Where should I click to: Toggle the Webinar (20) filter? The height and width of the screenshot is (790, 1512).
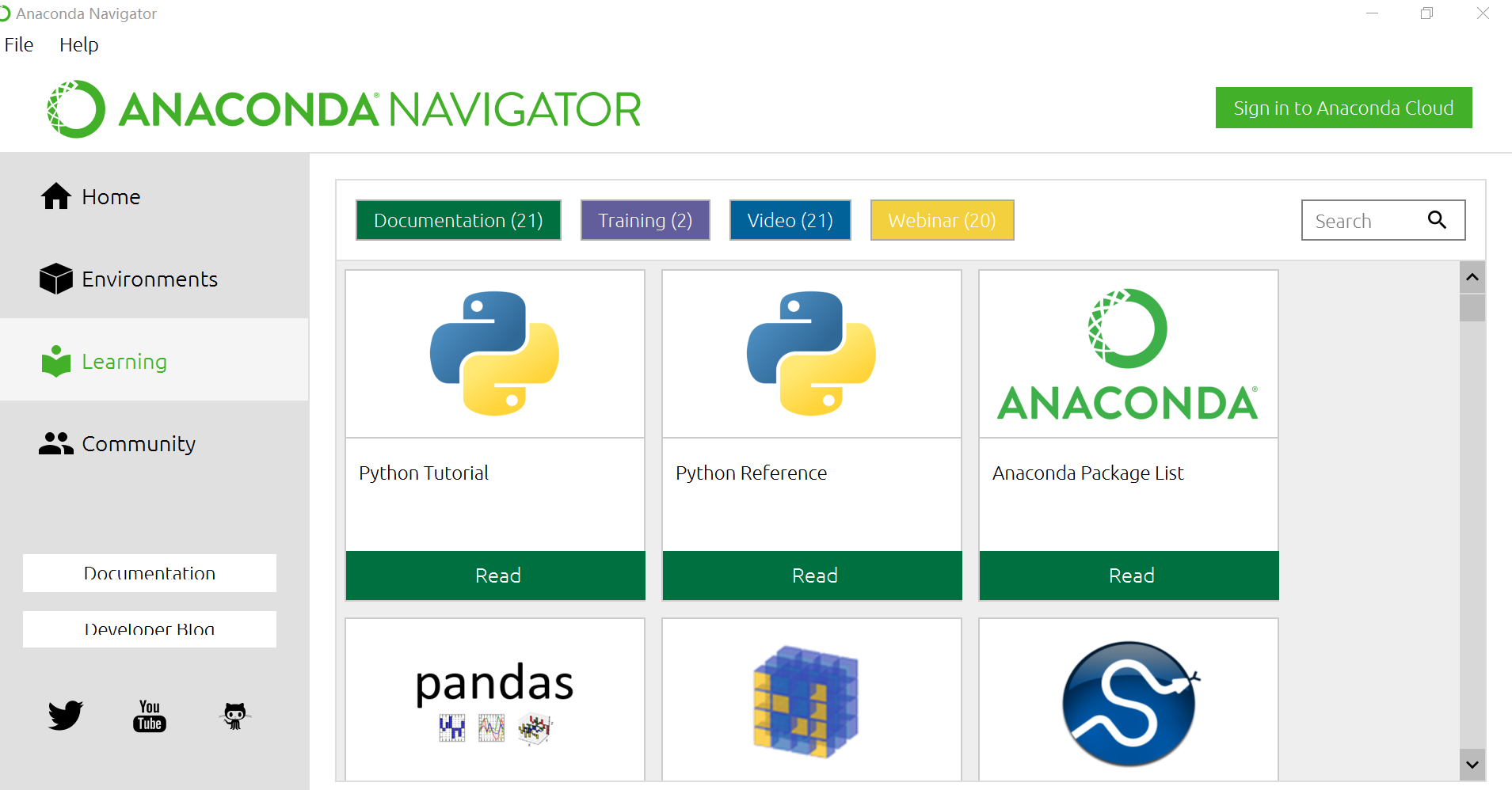[x=942, y=220]
